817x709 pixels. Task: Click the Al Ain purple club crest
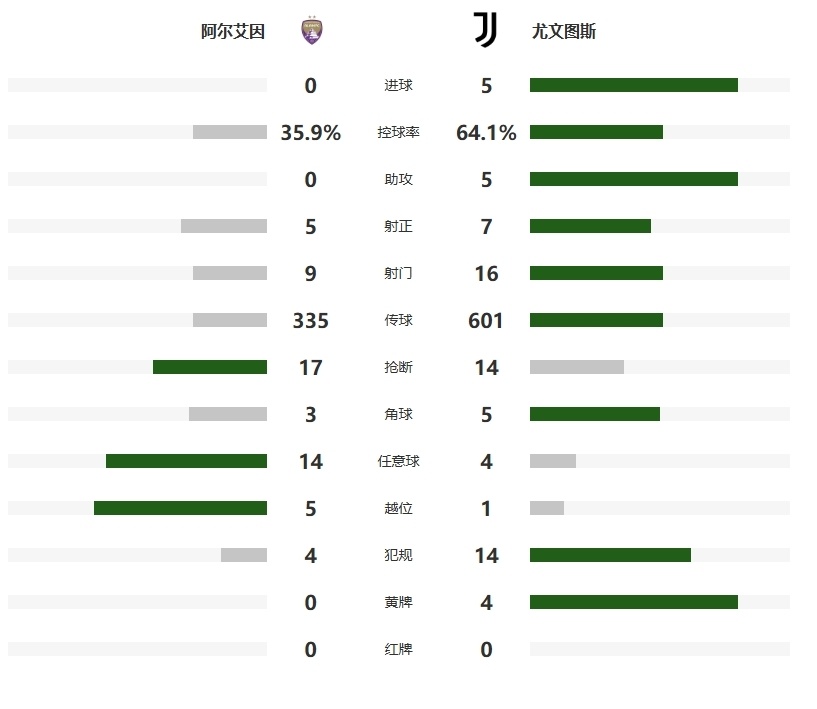point(312,30)
